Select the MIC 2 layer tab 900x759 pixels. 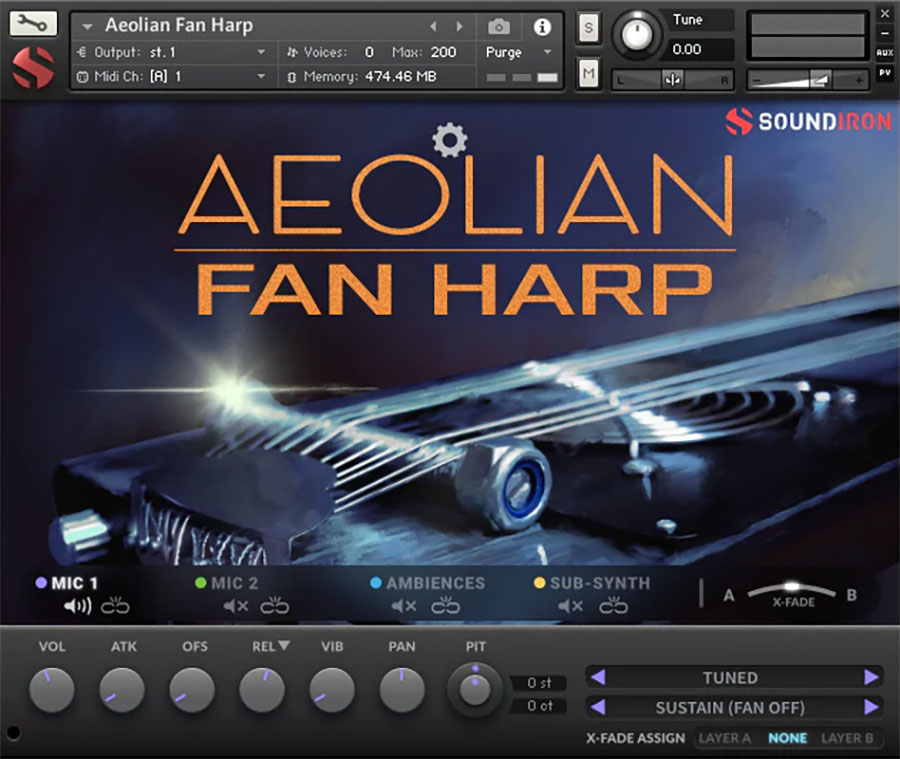[227, 583]
